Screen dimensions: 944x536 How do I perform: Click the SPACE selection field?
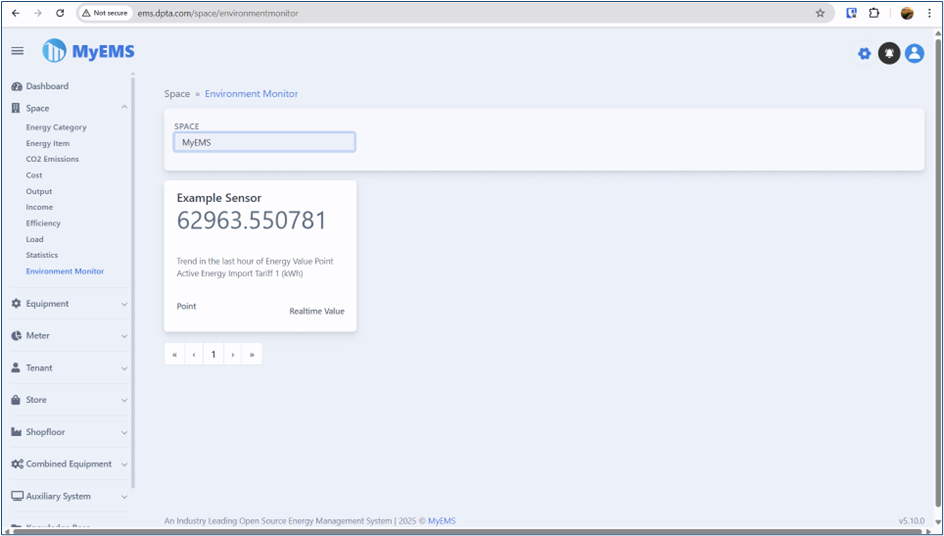click(x=264, y=142)
